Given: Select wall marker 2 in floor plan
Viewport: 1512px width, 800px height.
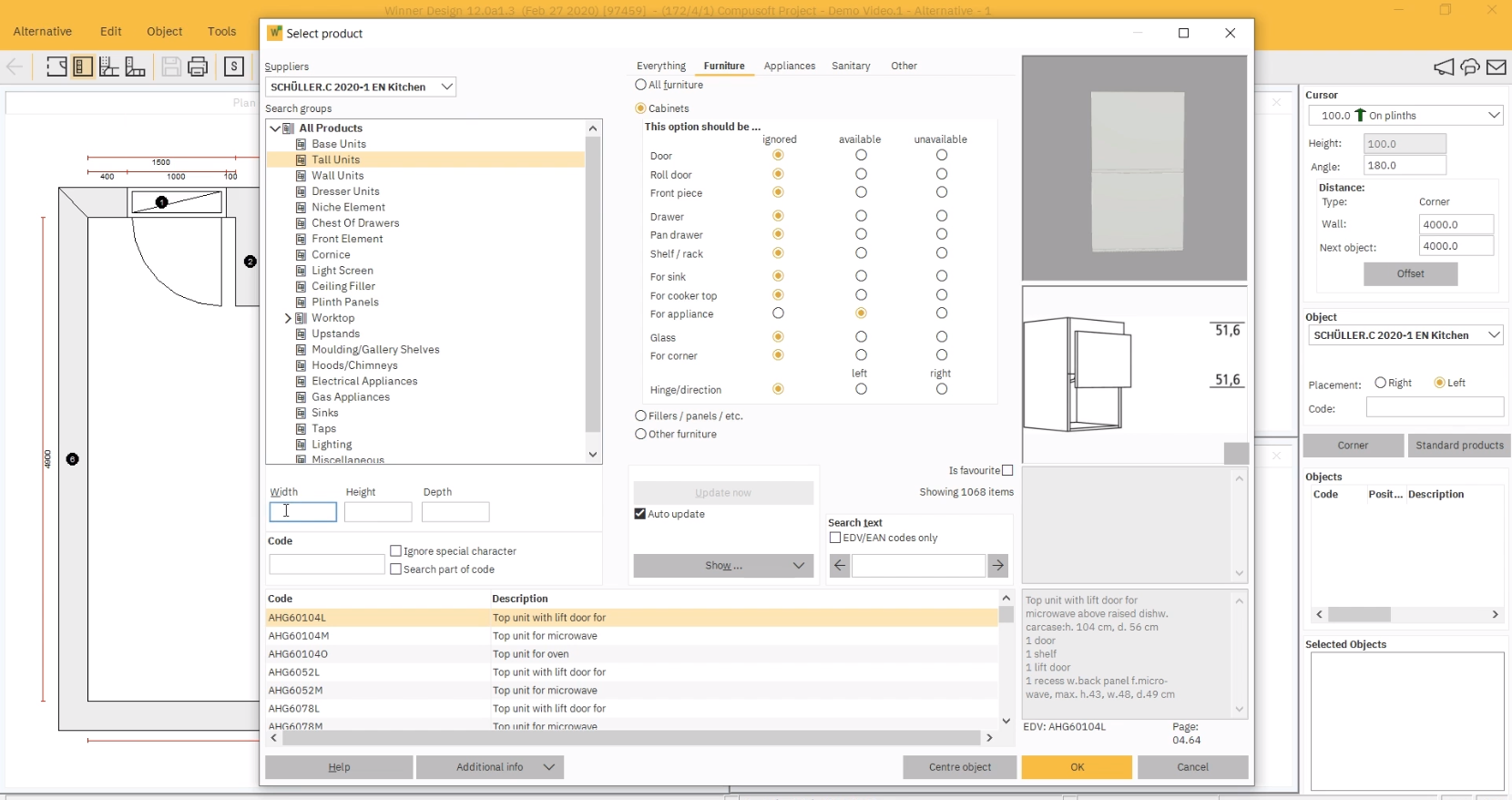Looking at the screenshot, I should click(250, 262).
